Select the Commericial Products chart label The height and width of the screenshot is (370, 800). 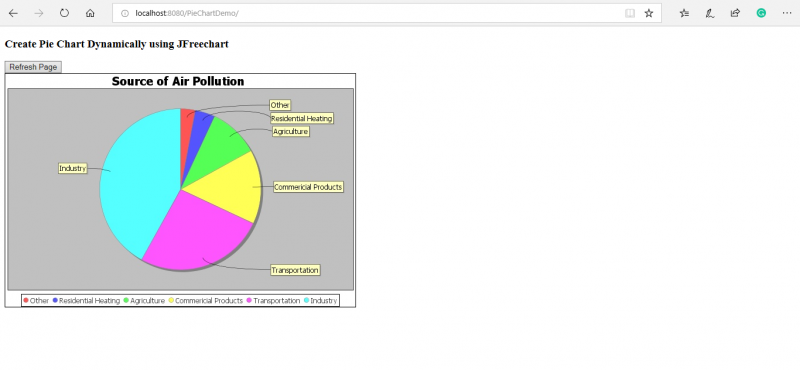(x=308, y=187)
